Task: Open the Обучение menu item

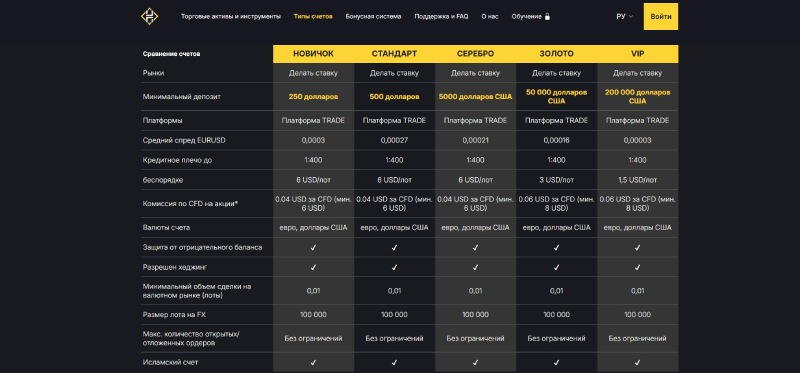Action: [x=527, y=16]
